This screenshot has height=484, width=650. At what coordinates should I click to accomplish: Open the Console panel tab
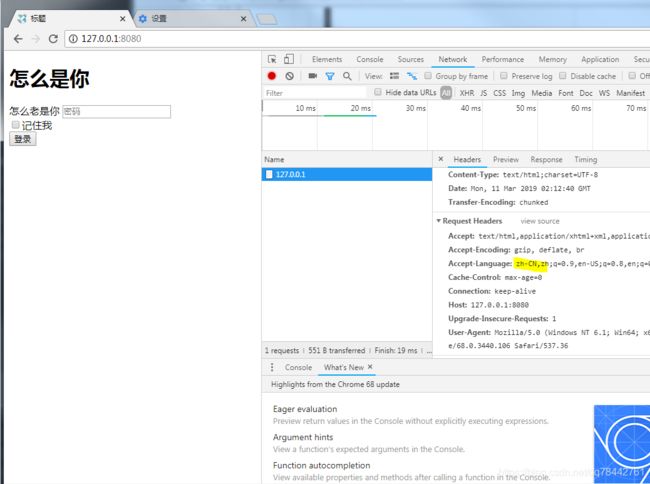pyautogui.click(x=370, y=59)
